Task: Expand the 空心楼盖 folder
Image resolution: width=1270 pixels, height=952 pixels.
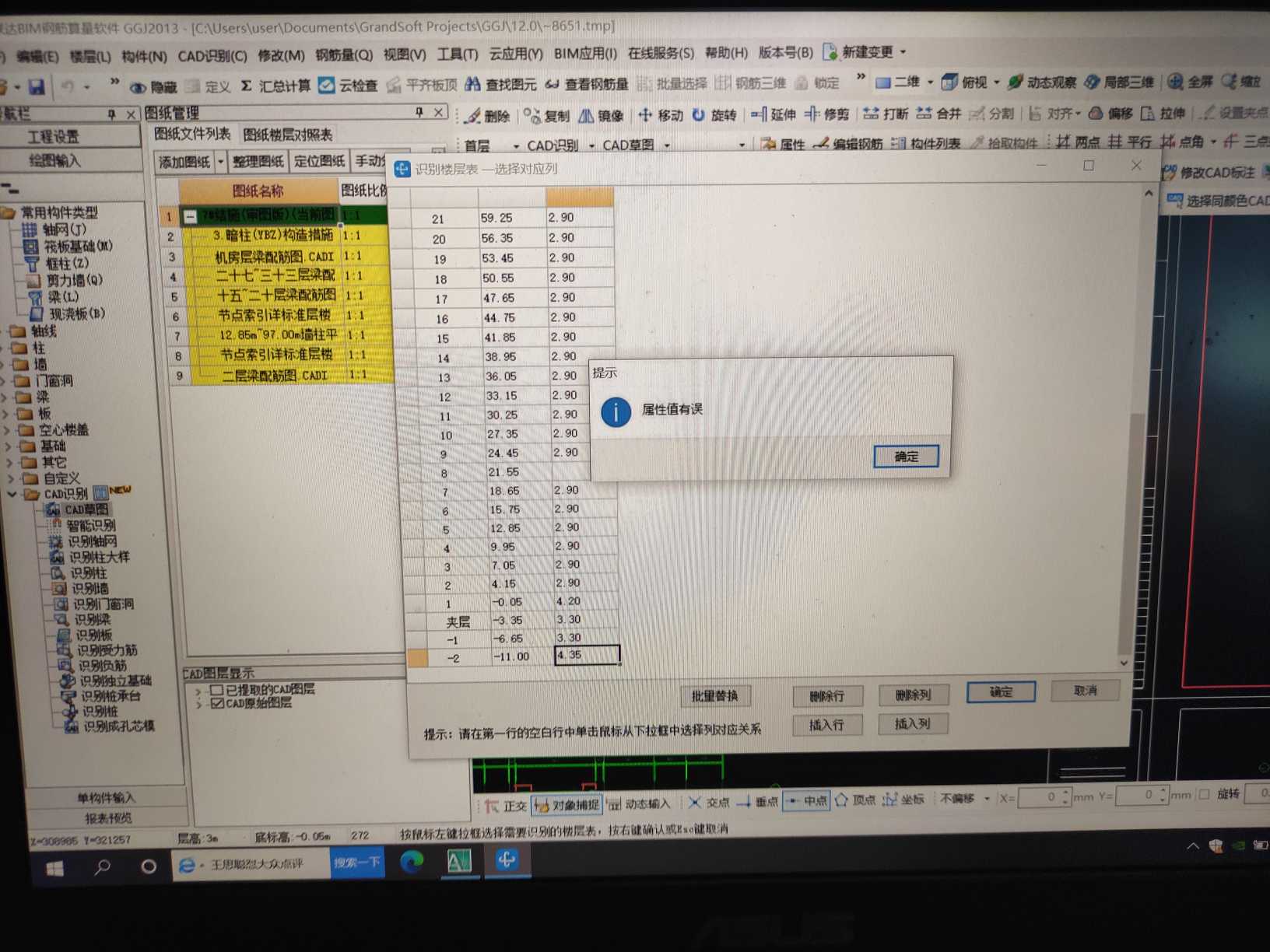Action: pos(8,430)
